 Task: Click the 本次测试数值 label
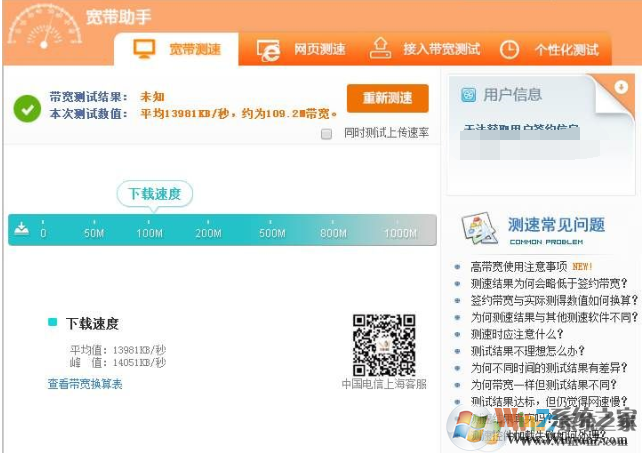click(88, 114)
